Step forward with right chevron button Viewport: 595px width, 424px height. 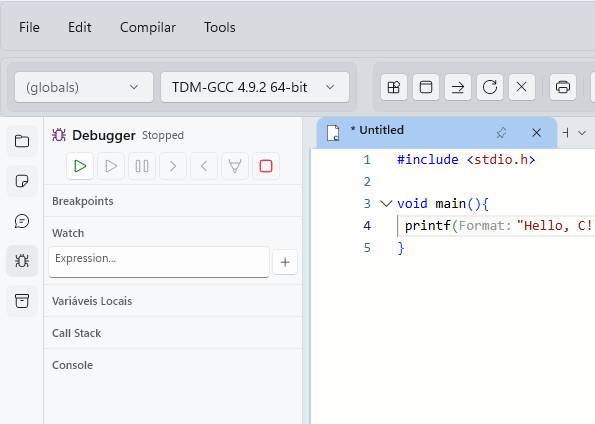[173, 166]
